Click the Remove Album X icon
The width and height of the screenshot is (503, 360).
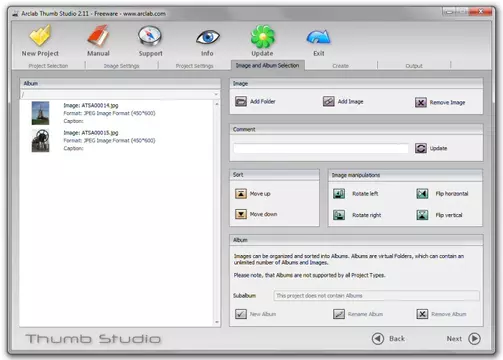(422, 314)
